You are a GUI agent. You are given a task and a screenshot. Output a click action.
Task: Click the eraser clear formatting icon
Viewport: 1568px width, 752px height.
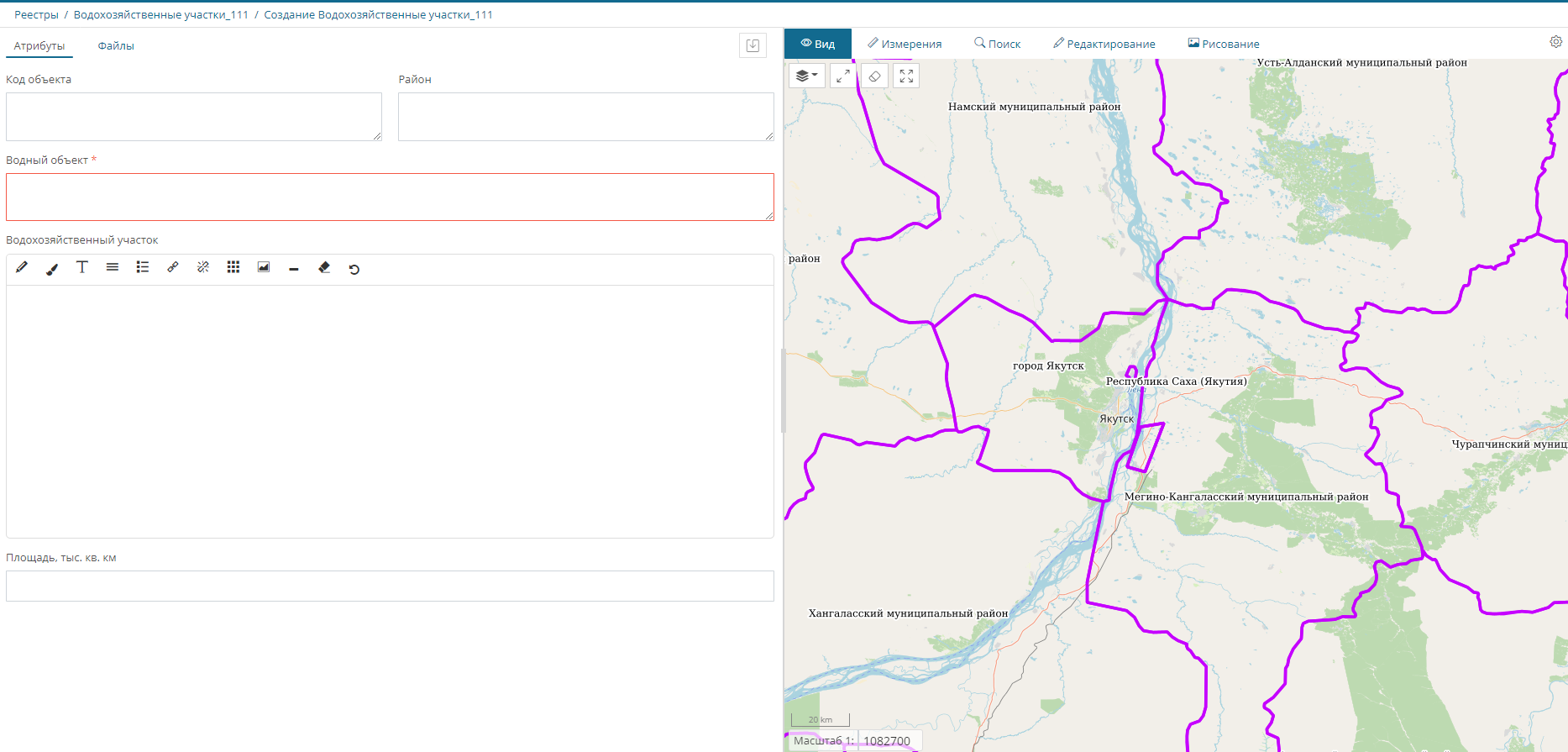[x=324, y=267]
